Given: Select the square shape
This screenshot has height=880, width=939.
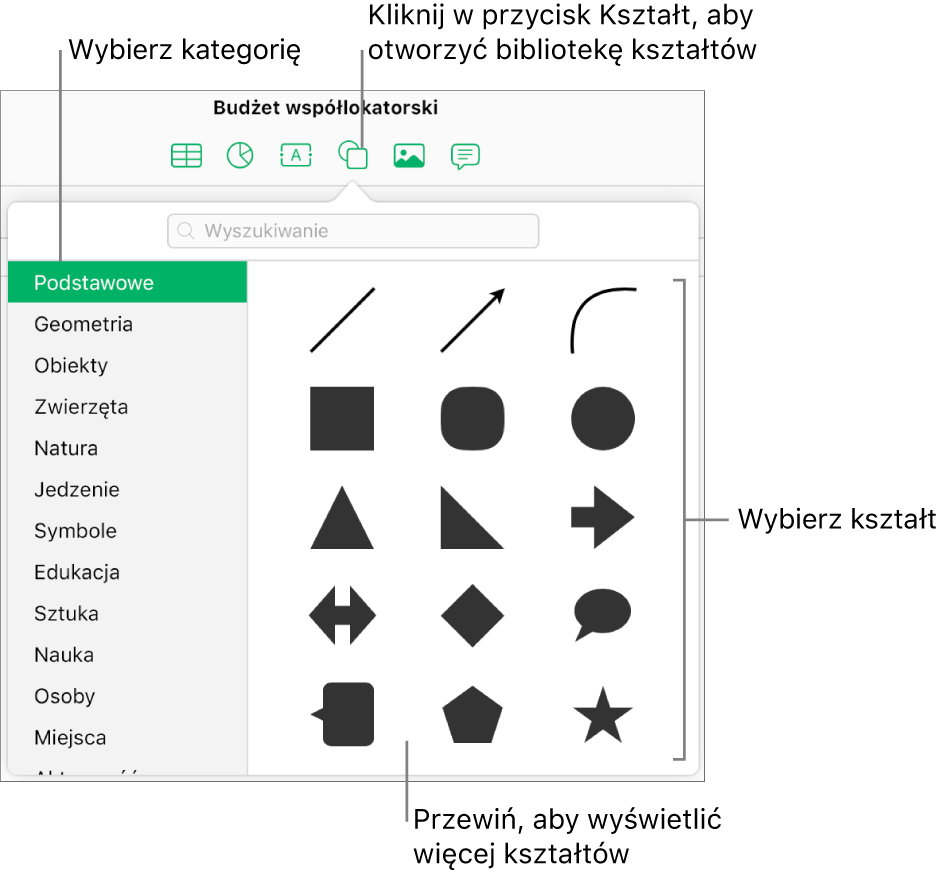Looking at the screenshot, I should click(x=342, y=419).
